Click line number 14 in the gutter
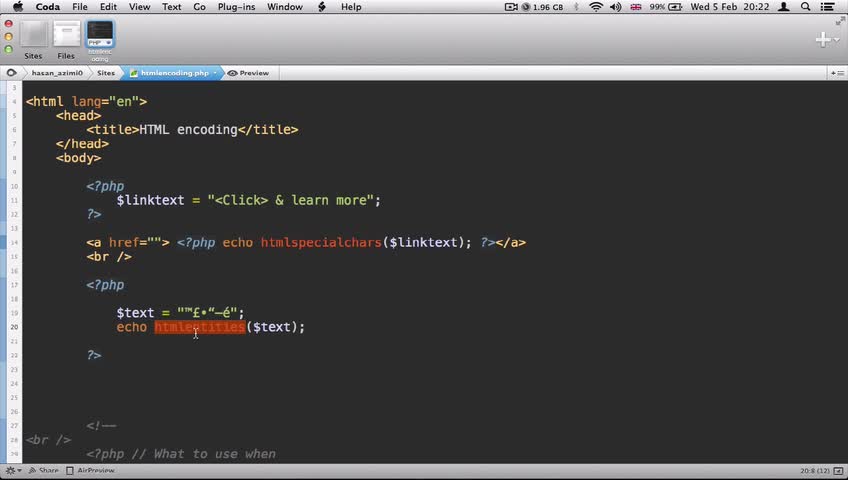The image size is (848, 480). pos(14,243)
